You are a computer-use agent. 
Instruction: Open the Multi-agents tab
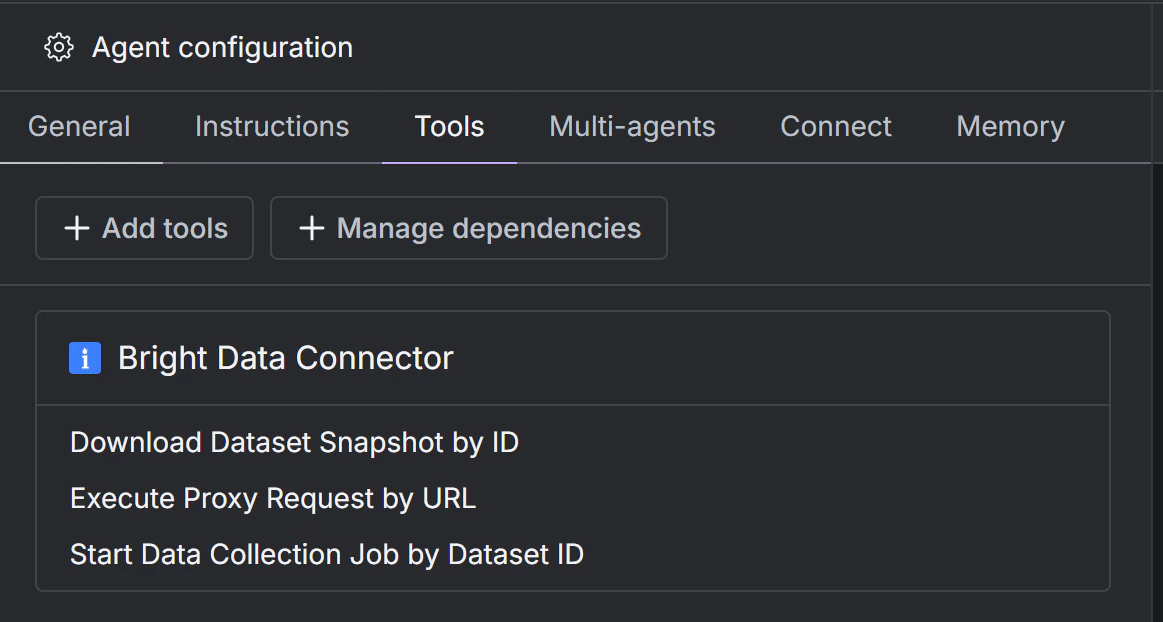631,126
